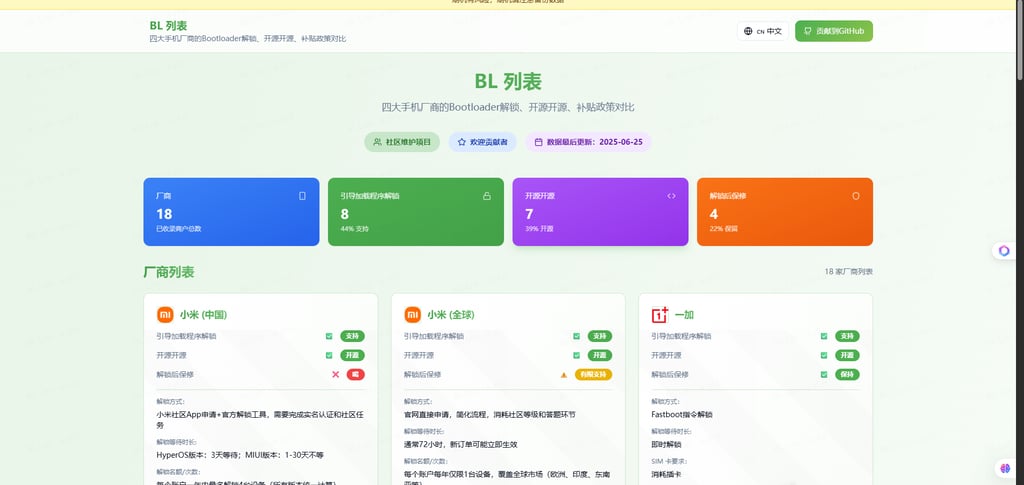Image resolution: width=1024 pixels, height=485 pixels.
Task: Click 开源 badge in 一加 card
Action: pos(847,355)
